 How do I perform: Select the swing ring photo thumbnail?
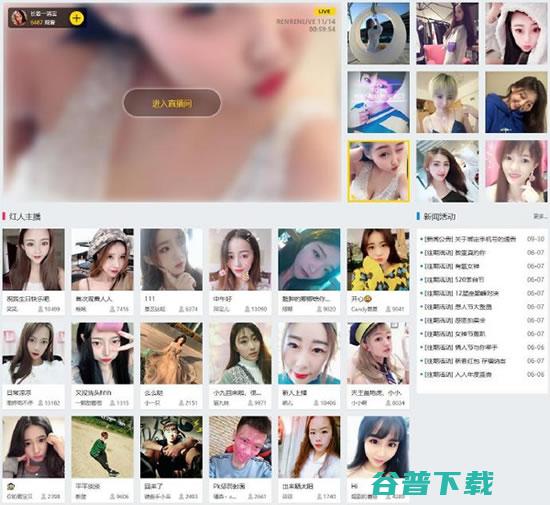coord(378,33)
